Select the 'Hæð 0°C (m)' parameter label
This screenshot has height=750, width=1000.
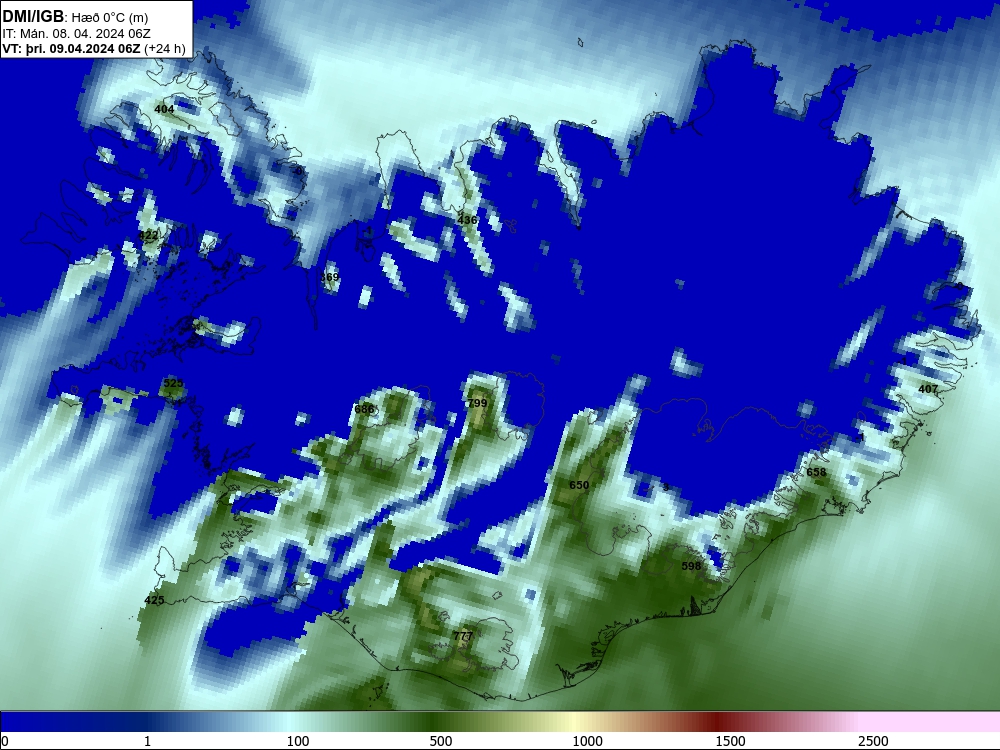[x=110, y=18]
